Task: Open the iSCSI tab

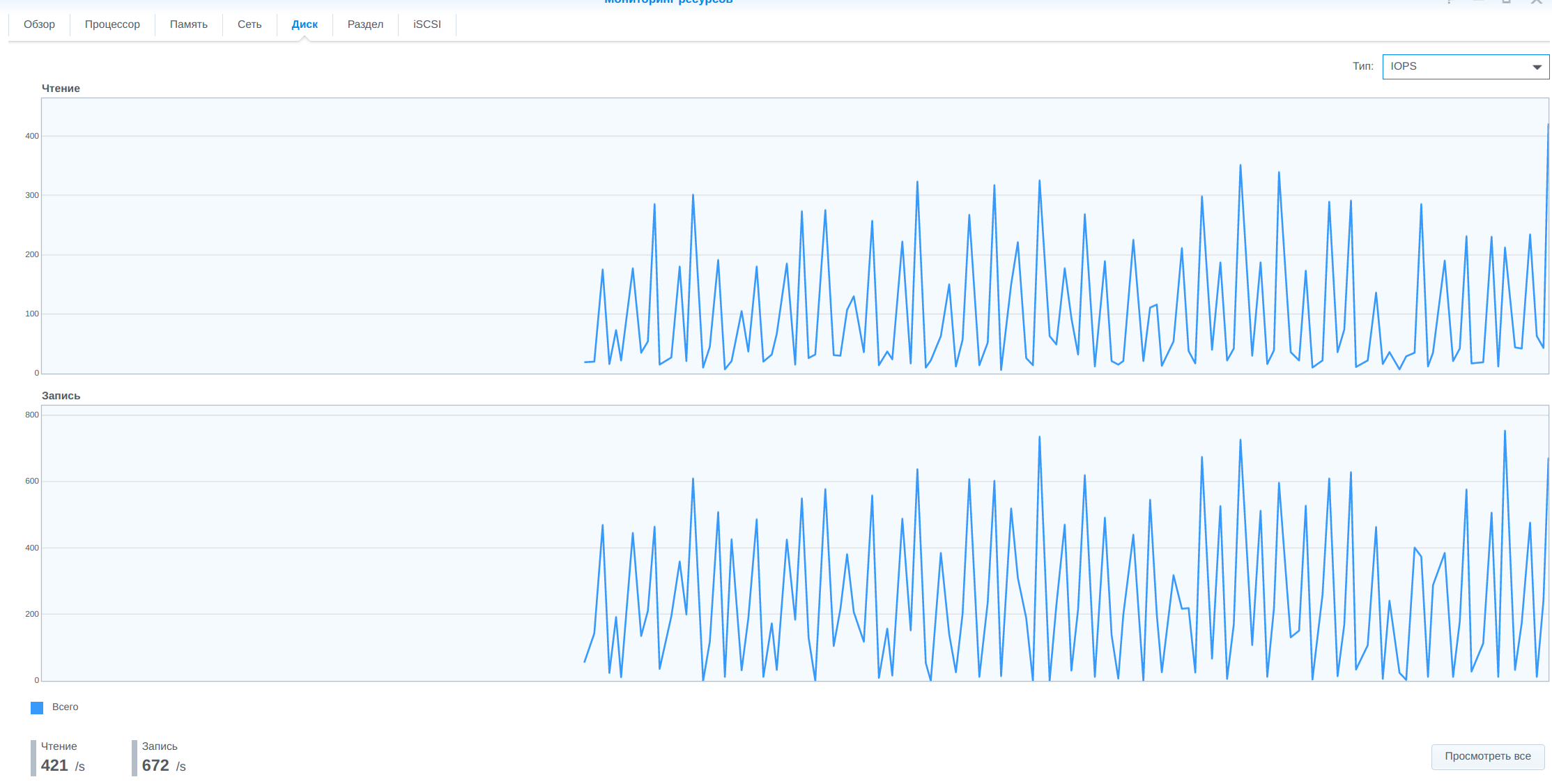Action: pyautogui.click(x=427, y=24)
